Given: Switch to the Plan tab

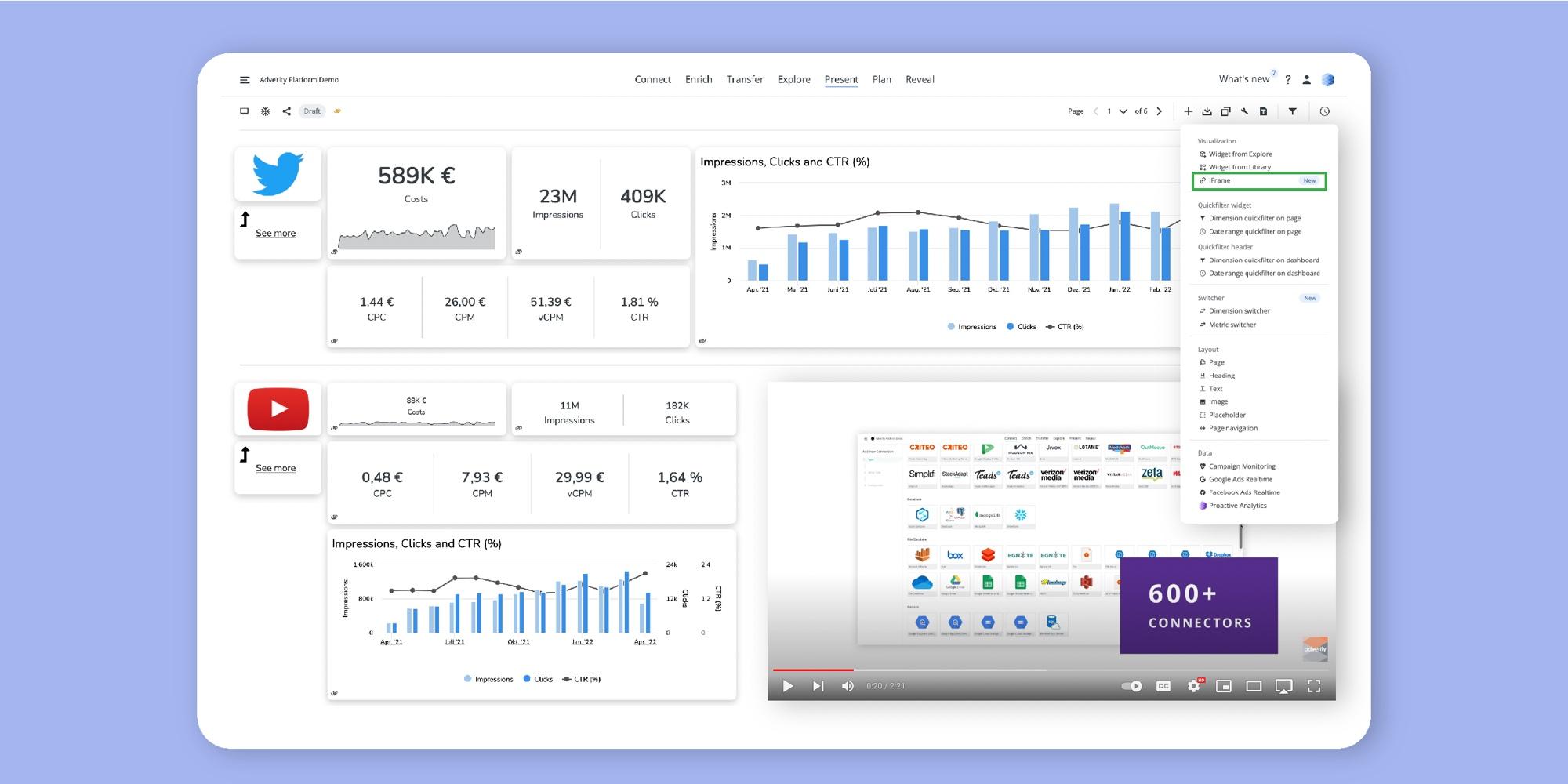Looking at the screenshot, I should coord(882,79).
